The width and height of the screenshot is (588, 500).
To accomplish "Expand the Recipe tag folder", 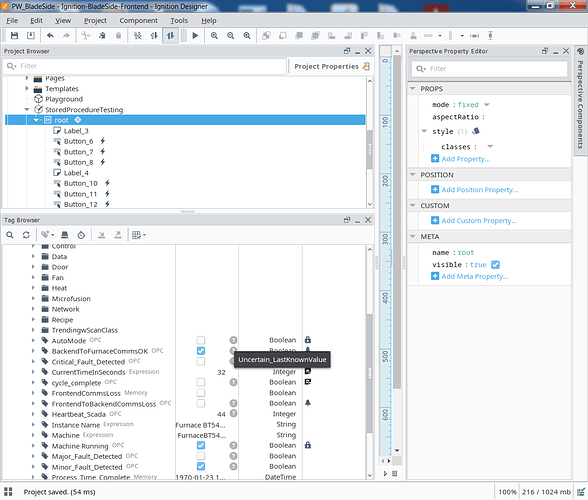I will pos(33,320).
